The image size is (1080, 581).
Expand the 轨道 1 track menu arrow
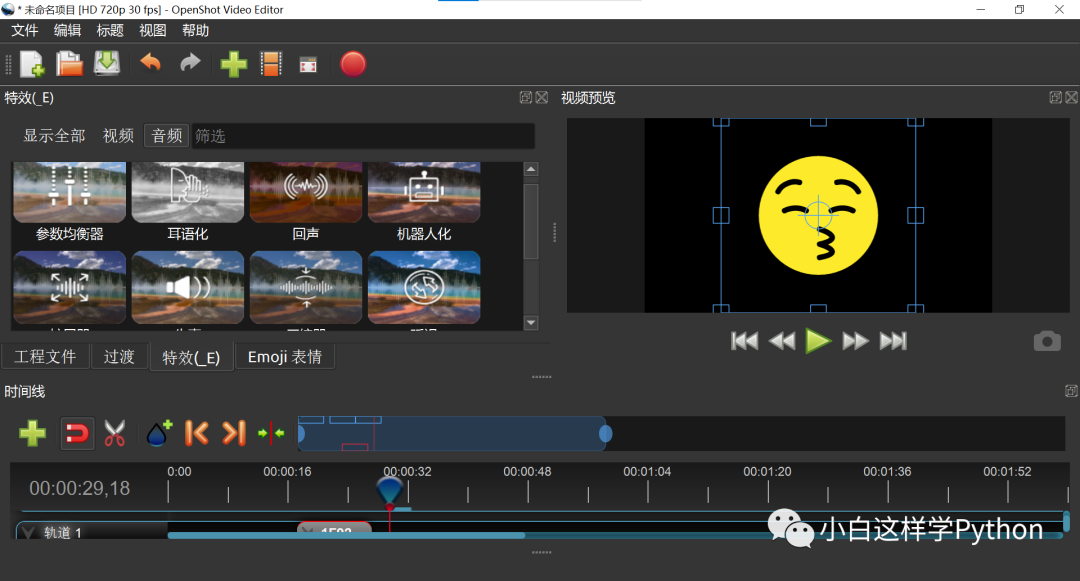28,532
